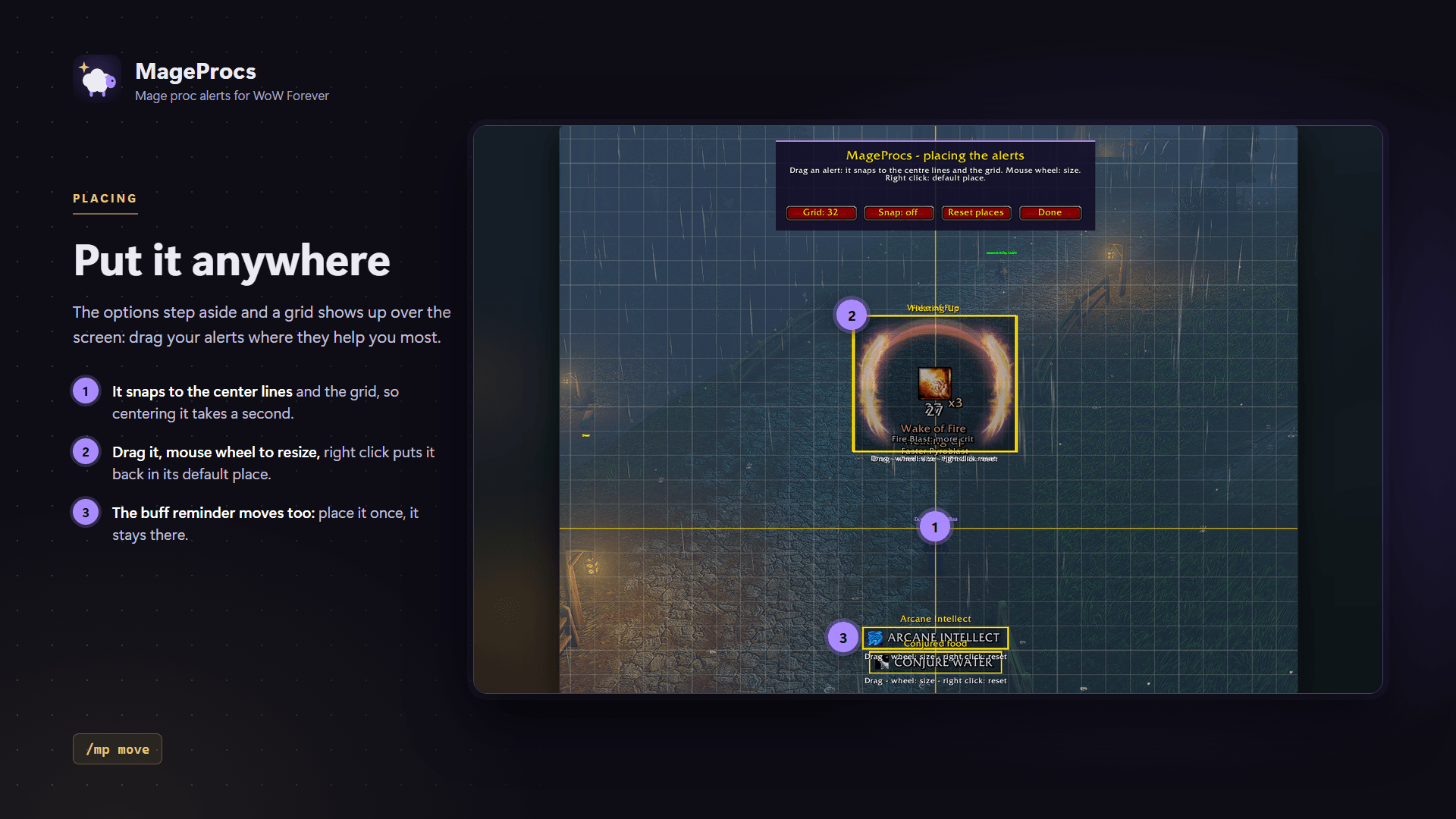Click the CONJURE WATER reminder label

point(943,663)
